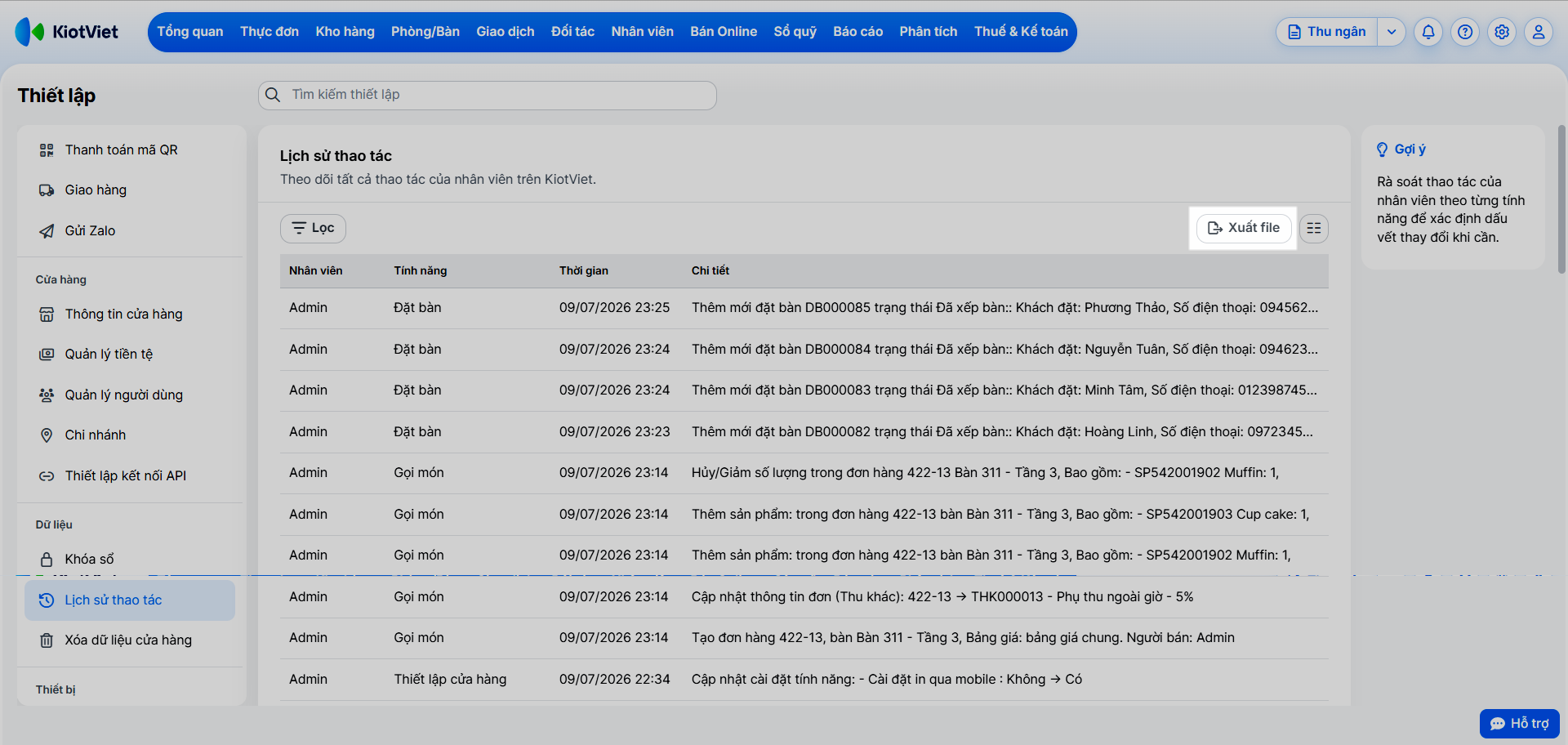Click delivery truck icon beside Giao hàng
This screenshot has height=745, width=1568.
47,190
